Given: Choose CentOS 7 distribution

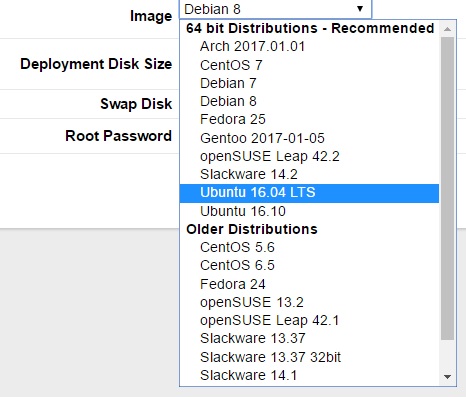Looking at the screenshot, I should point(309,65).
